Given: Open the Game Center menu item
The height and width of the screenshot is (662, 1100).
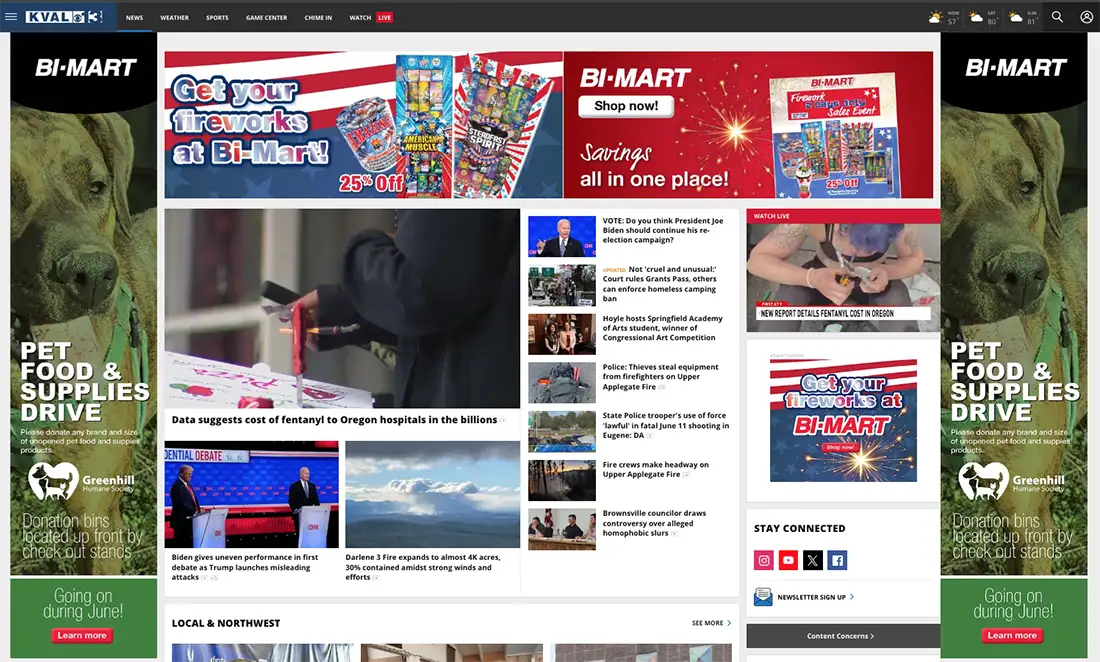Looking at the screenshot, I should click(x=267, y=18).
